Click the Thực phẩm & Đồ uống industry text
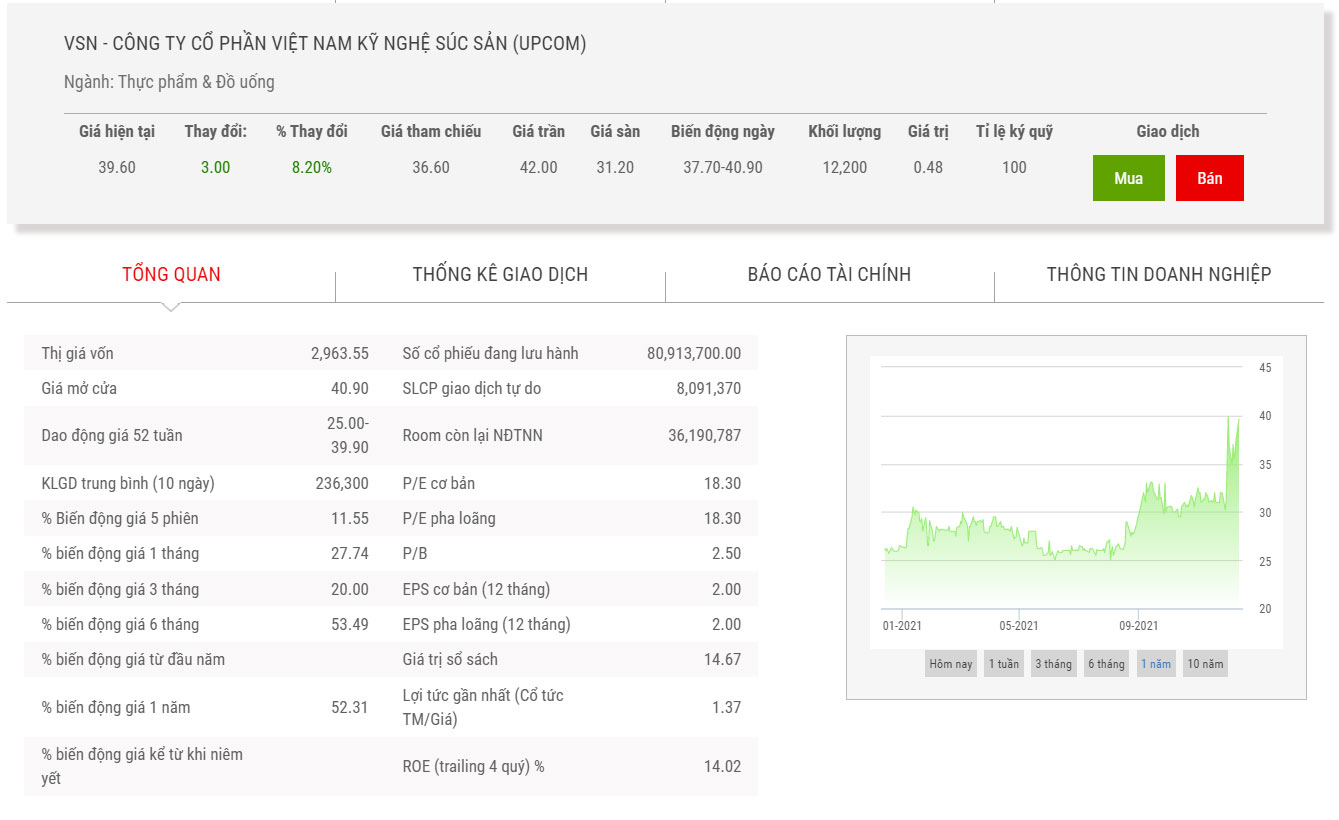The image size is (1339, 820). 196,82
